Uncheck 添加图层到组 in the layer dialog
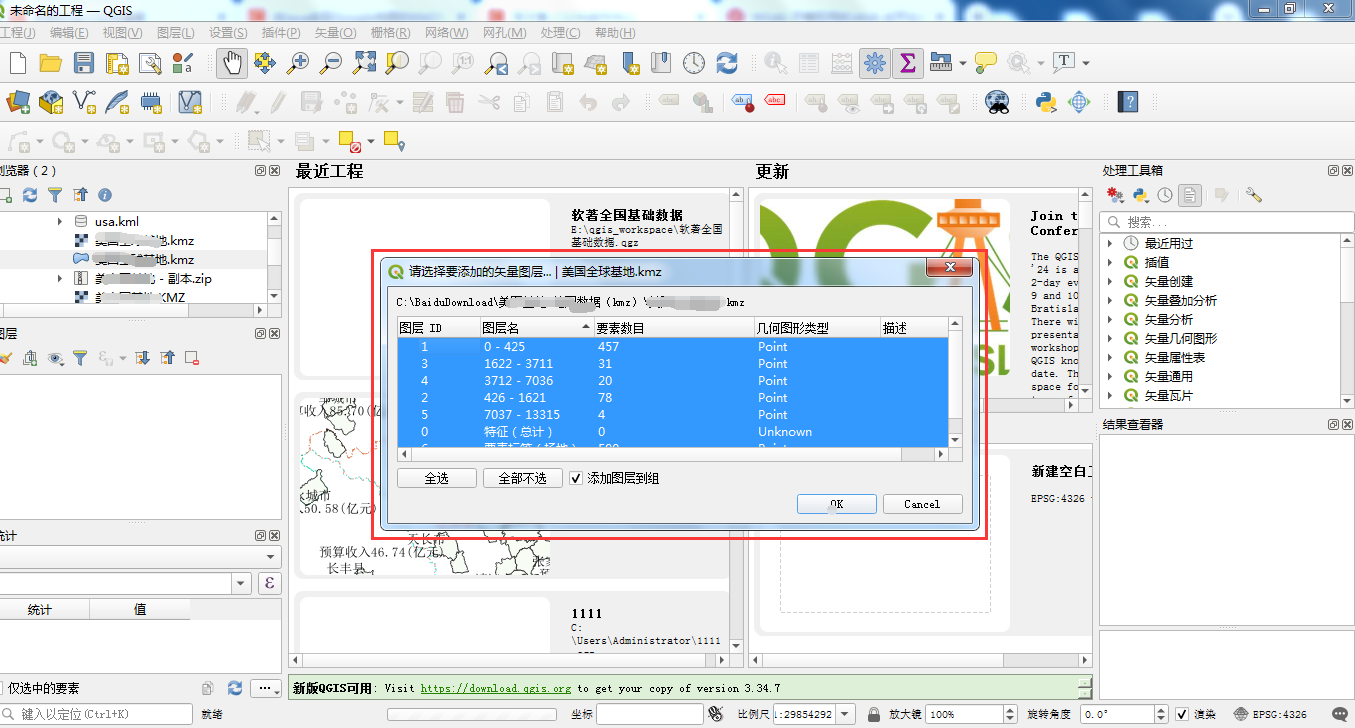Viewport: 1355px width, 728px height. pos(576,477)
